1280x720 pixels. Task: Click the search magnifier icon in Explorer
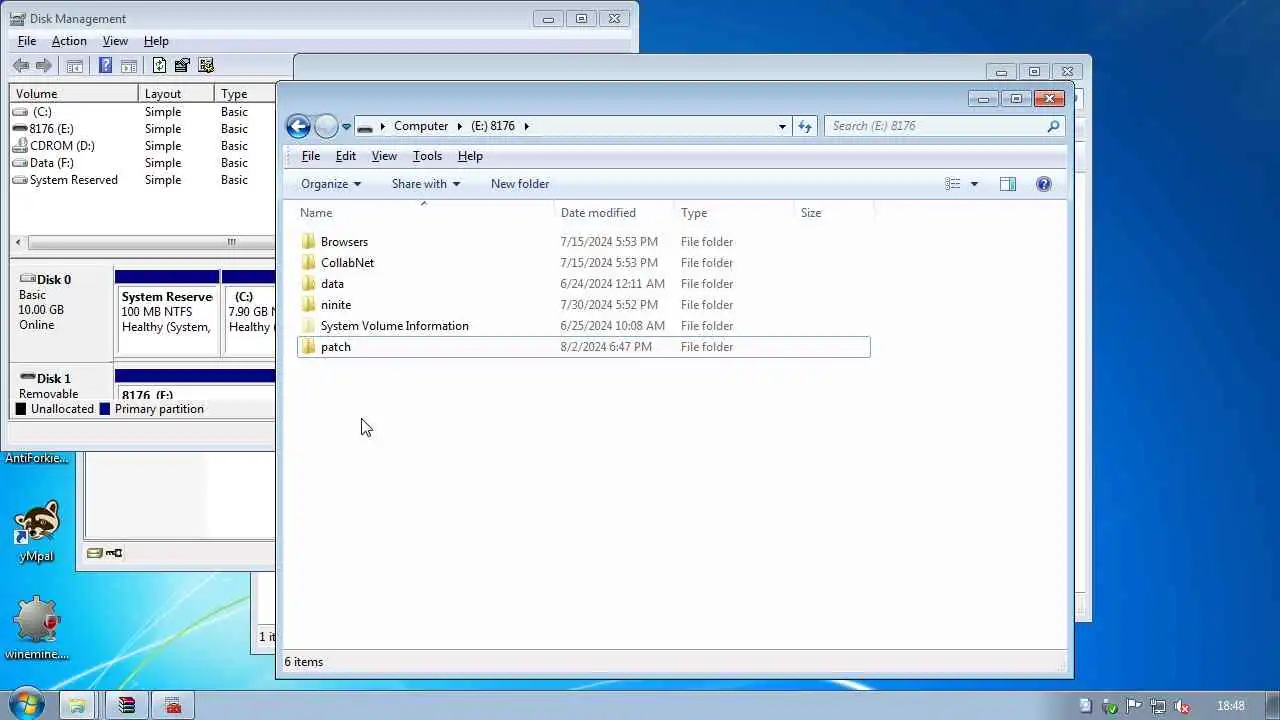click(x=1053, y=126)
